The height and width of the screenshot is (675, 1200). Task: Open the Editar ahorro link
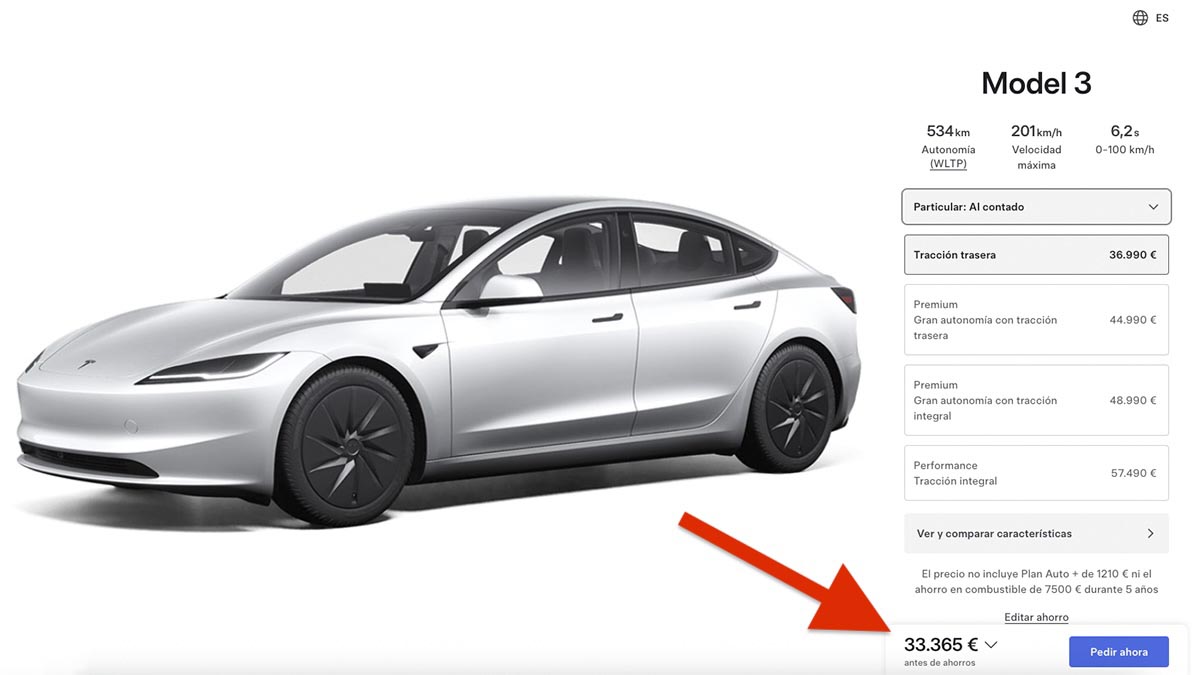pyautogui.click(x=1036, y=617)
